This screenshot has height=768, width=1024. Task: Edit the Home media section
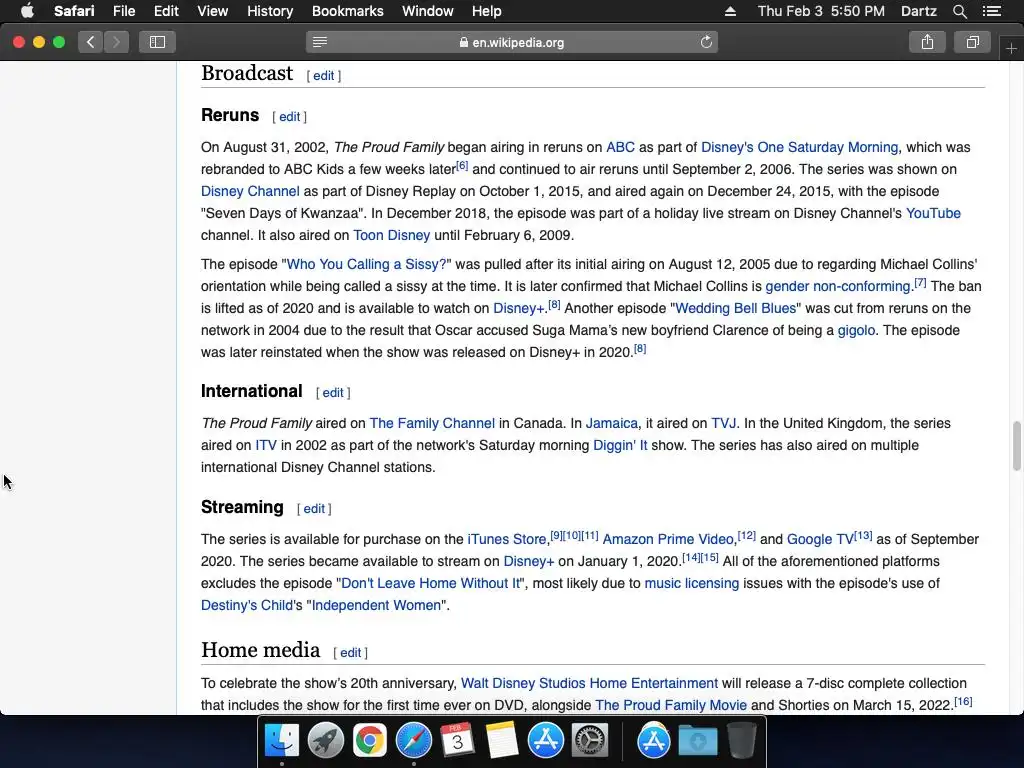(x=350, y=653)
